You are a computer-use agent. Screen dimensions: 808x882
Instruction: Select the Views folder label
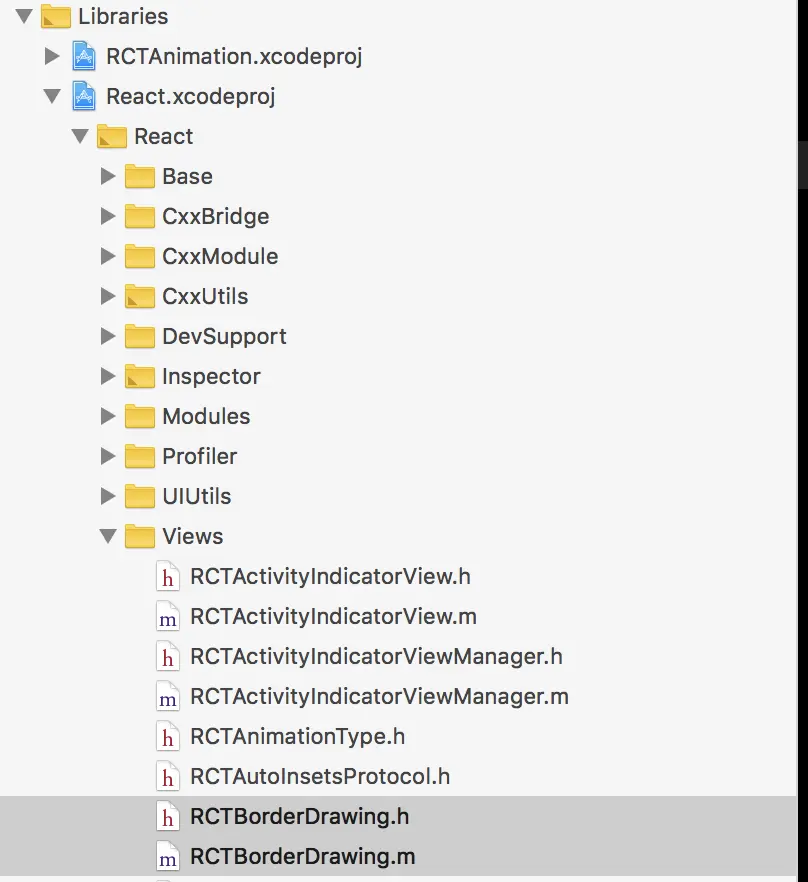[x=192, y=536]
